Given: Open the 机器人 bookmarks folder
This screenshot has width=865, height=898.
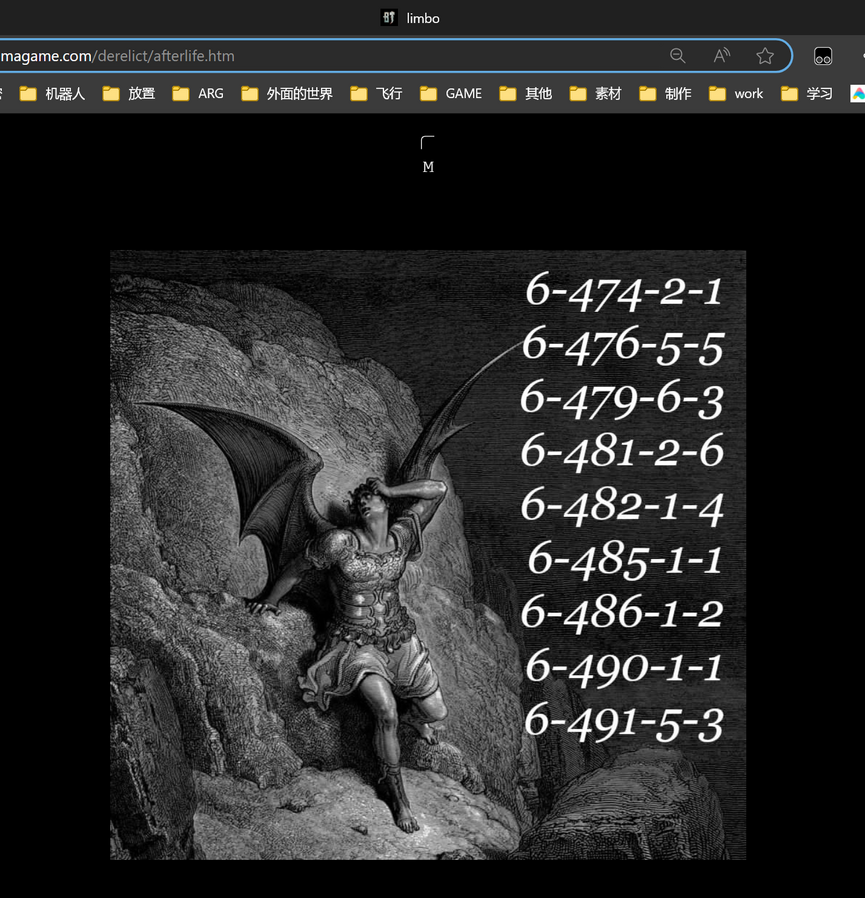Looking at the screenshot, I should click(x=52, y=93).
